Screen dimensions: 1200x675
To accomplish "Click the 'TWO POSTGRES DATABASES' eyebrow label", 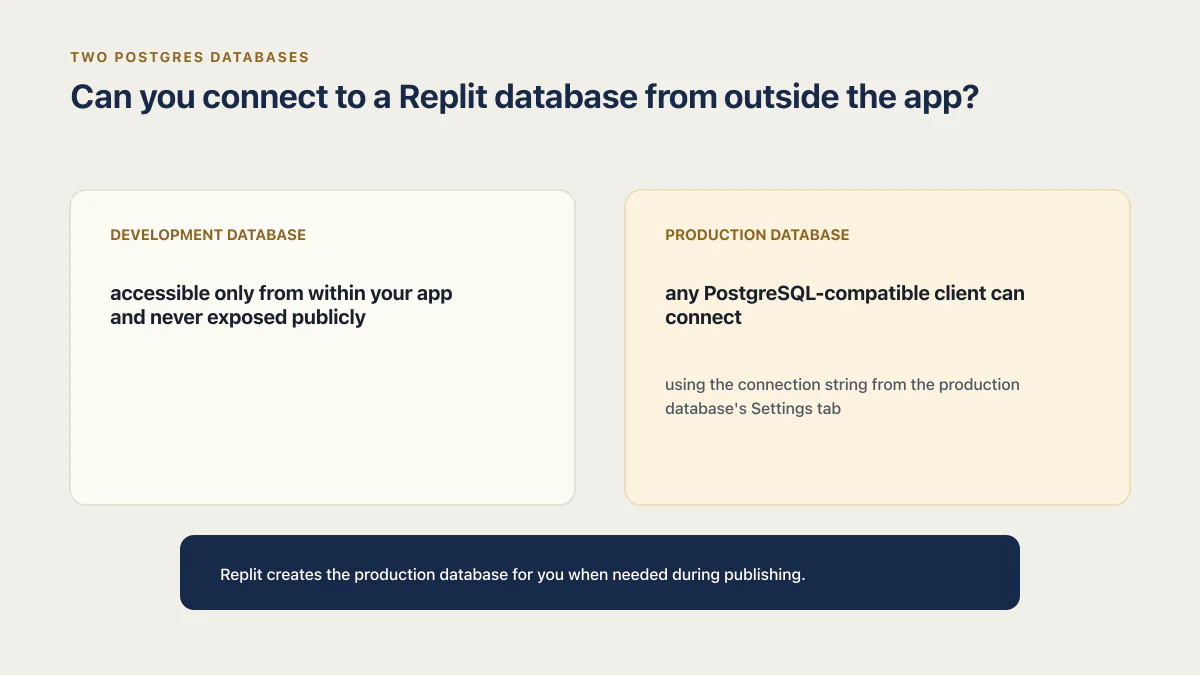I will point(190,58).
